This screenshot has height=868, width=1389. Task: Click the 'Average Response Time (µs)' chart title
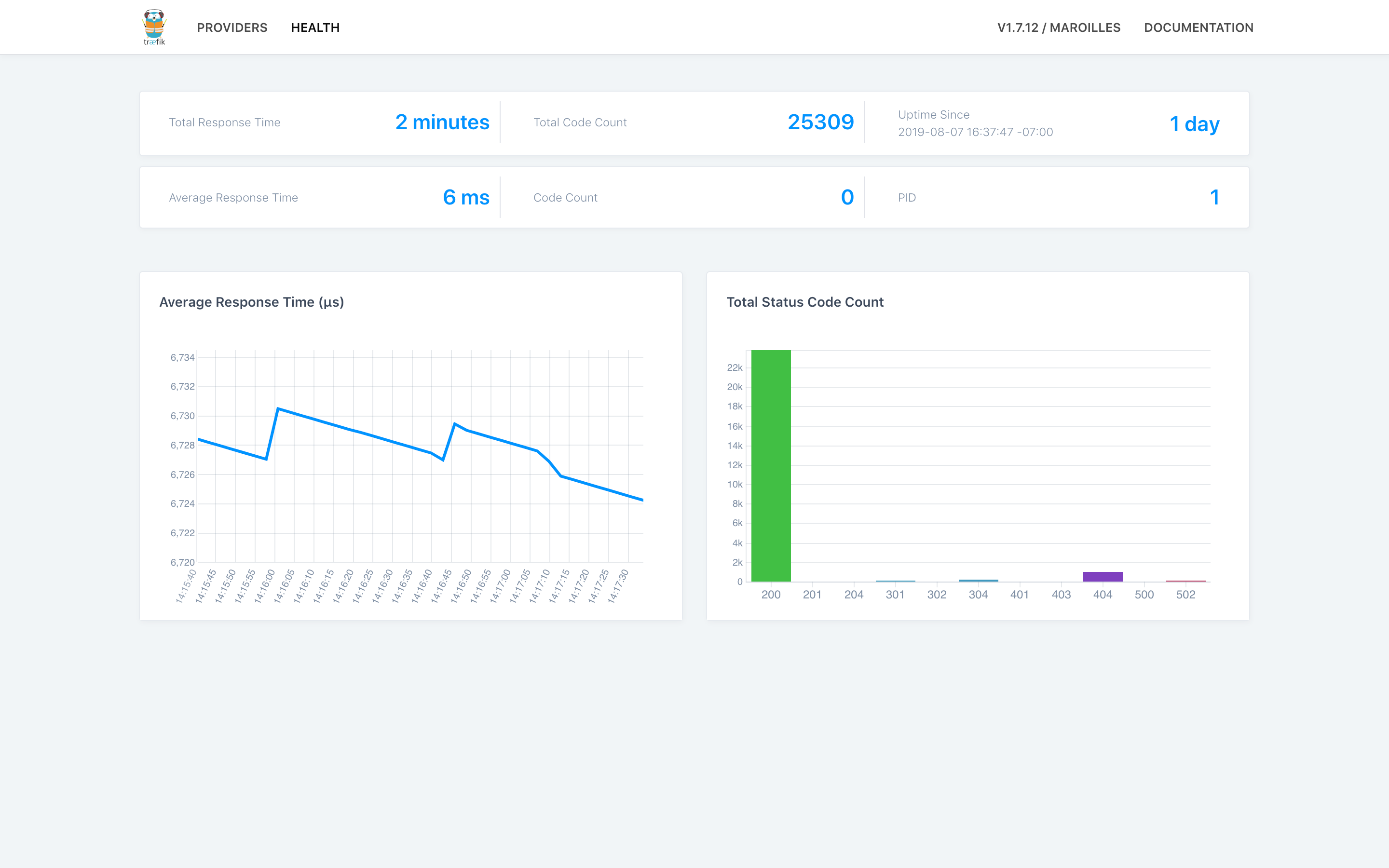251,302
